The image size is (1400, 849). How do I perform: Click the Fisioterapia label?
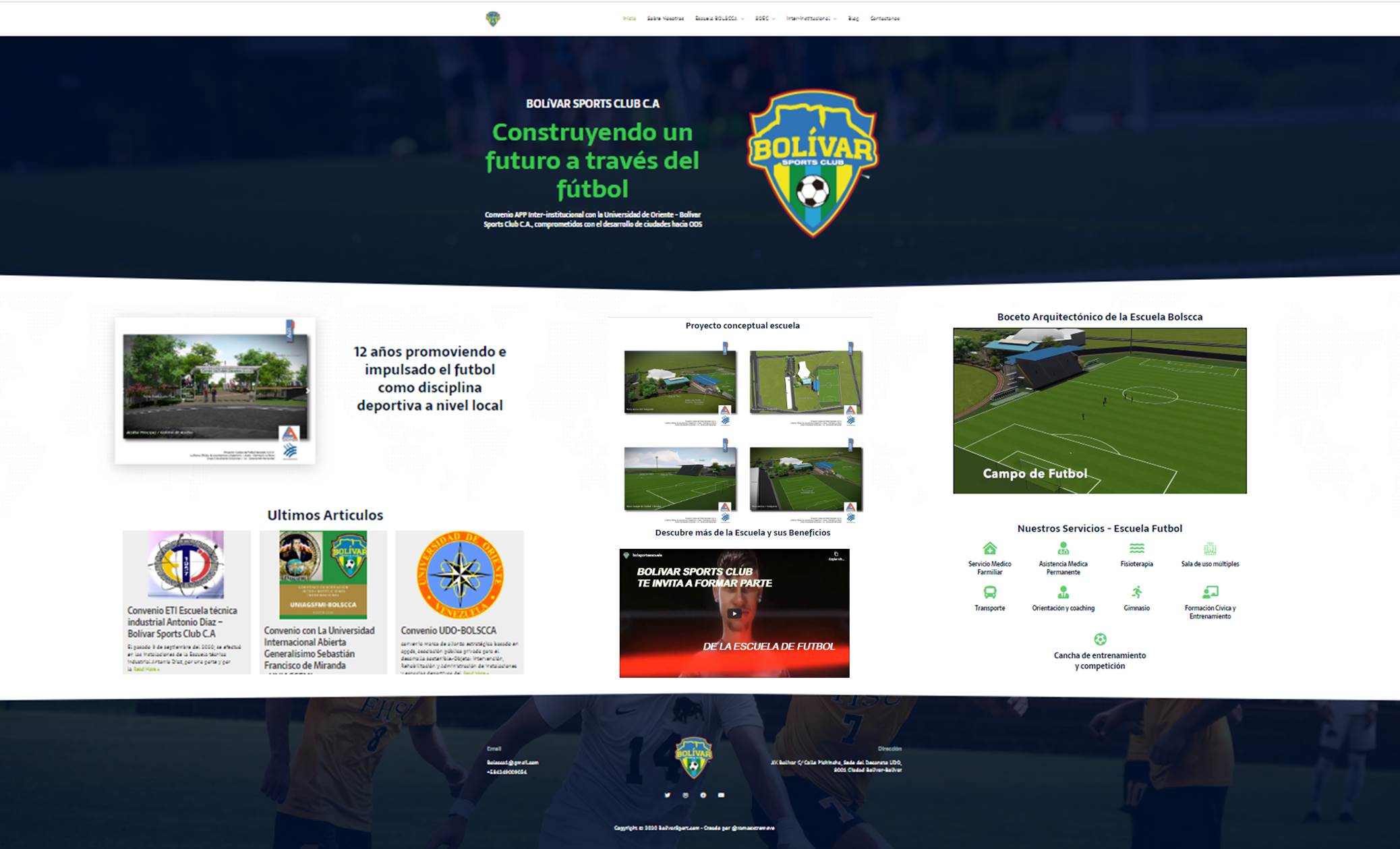click(x=1137, y=564)
